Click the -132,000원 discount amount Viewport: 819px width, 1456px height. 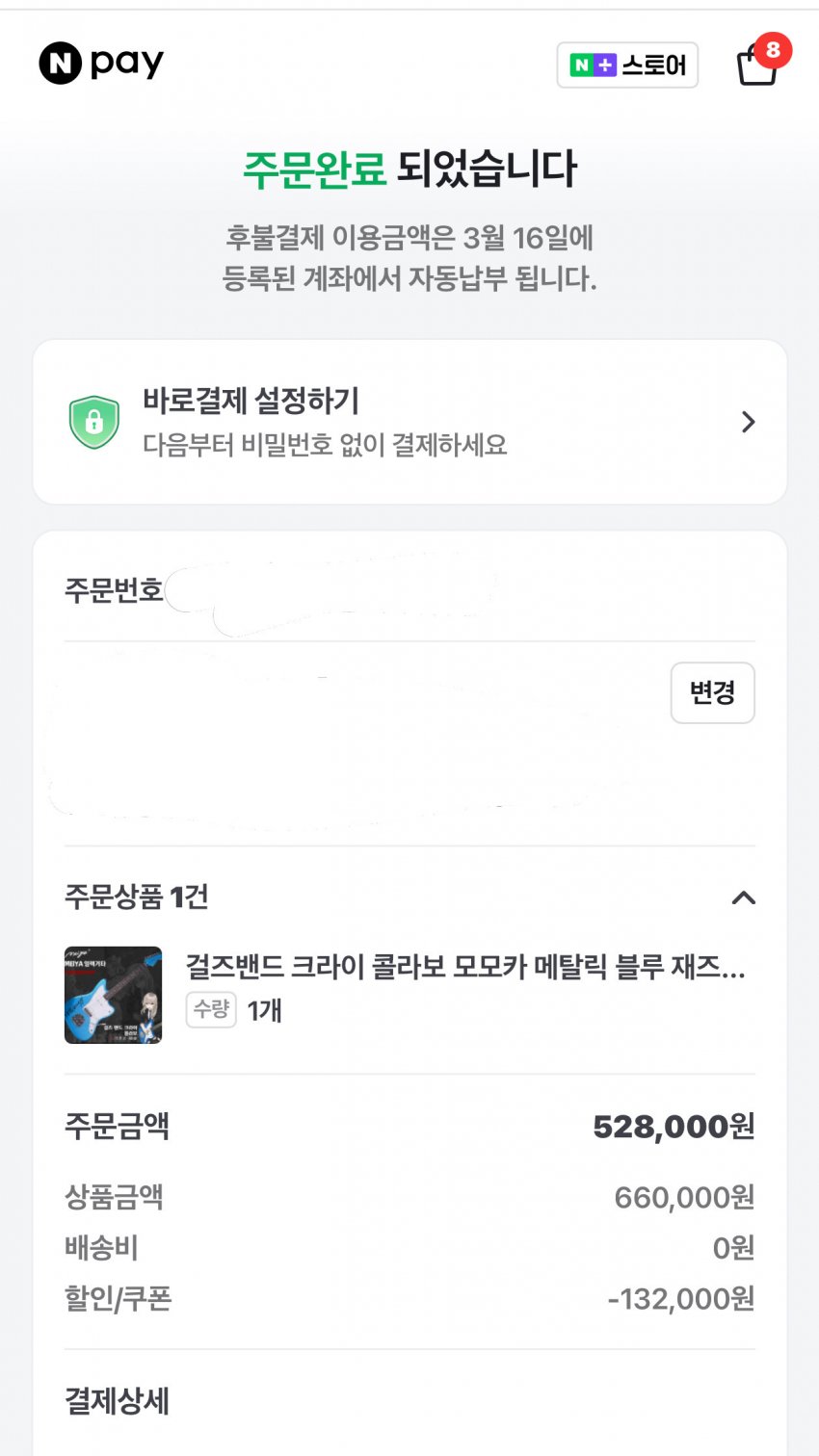(x=680, y=1299)
